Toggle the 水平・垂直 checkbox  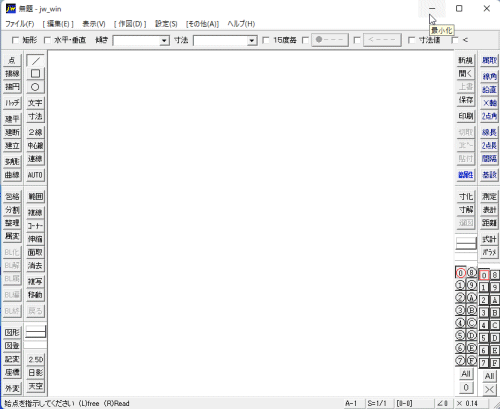[x=47, y=40]
